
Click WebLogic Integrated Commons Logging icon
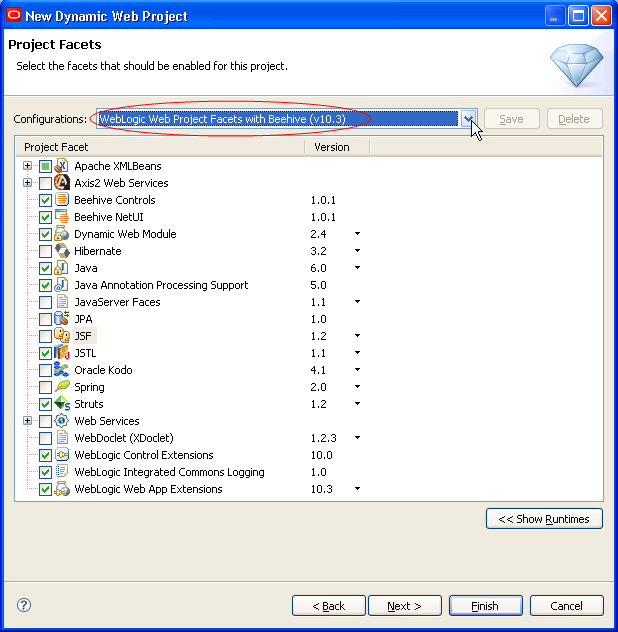pyautogui.click(x=61, y=472)
